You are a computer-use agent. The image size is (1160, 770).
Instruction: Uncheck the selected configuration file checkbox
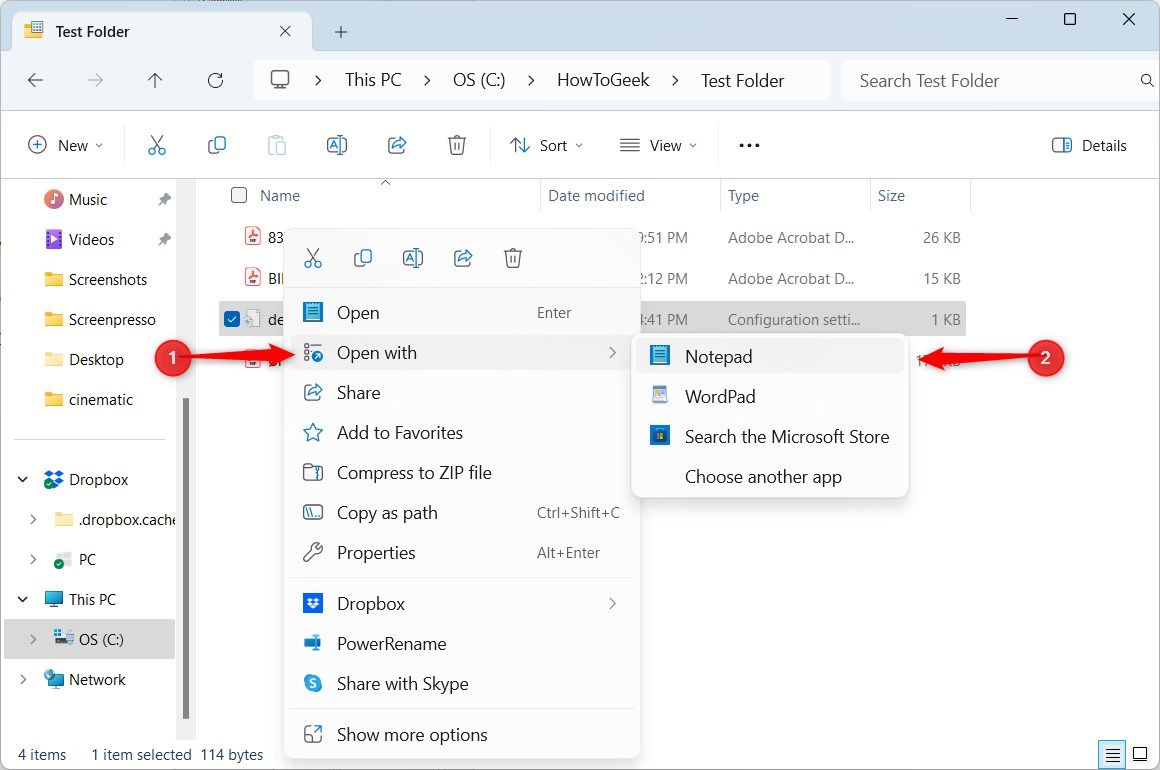point(232,320)
